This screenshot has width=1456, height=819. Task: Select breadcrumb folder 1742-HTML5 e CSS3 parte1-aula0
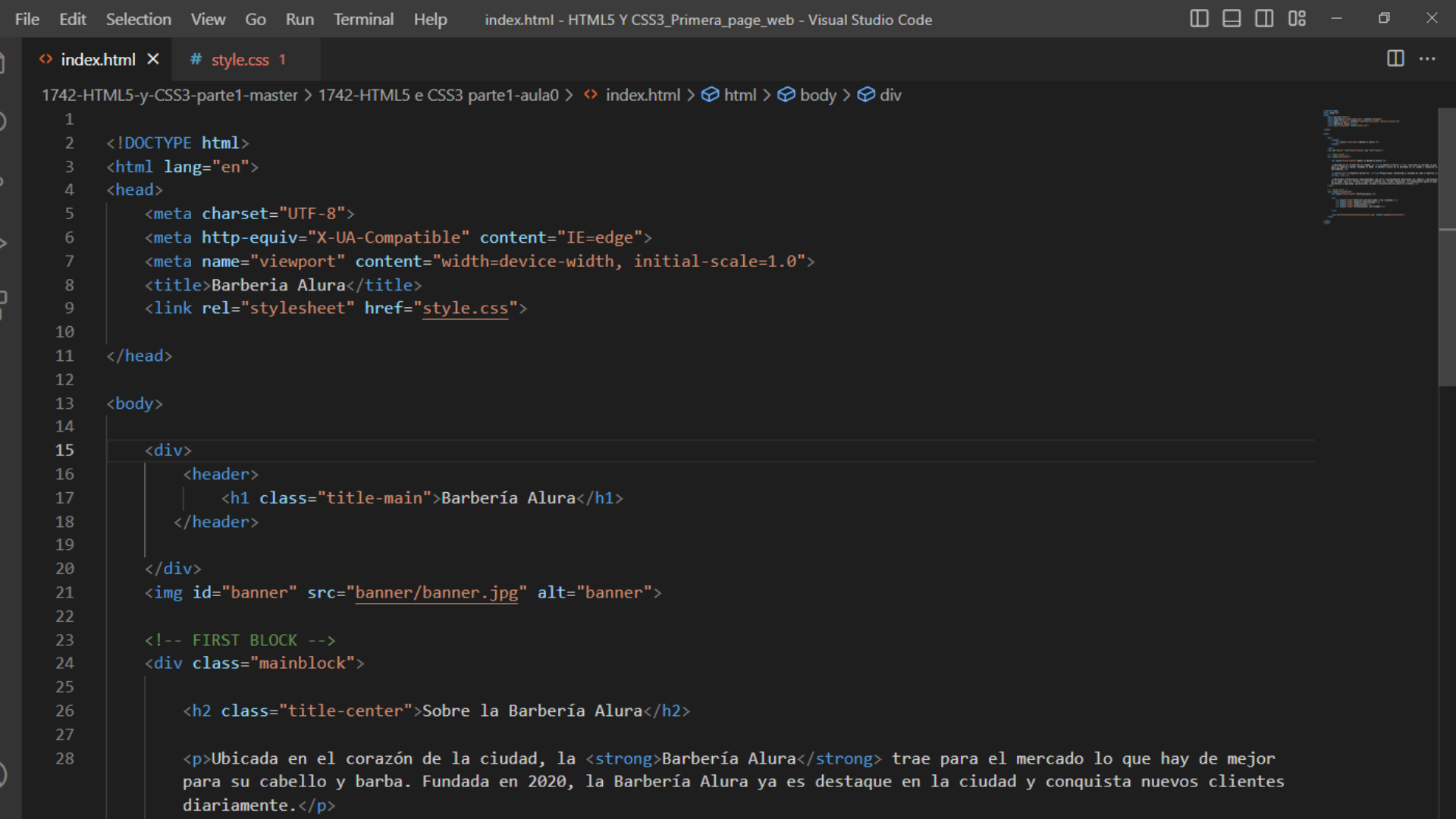pos(438,95)
